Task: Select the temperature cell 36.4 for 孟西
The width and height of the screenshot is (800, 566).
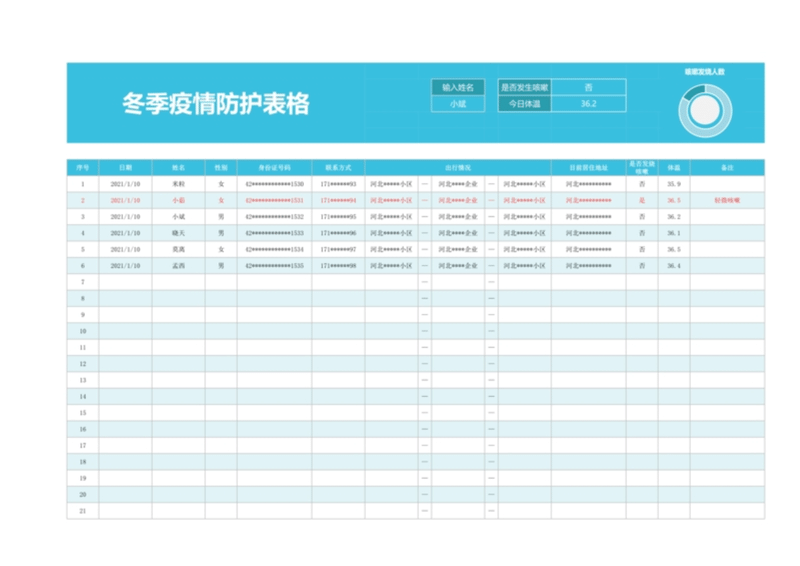Action: (x=673, y=265)
